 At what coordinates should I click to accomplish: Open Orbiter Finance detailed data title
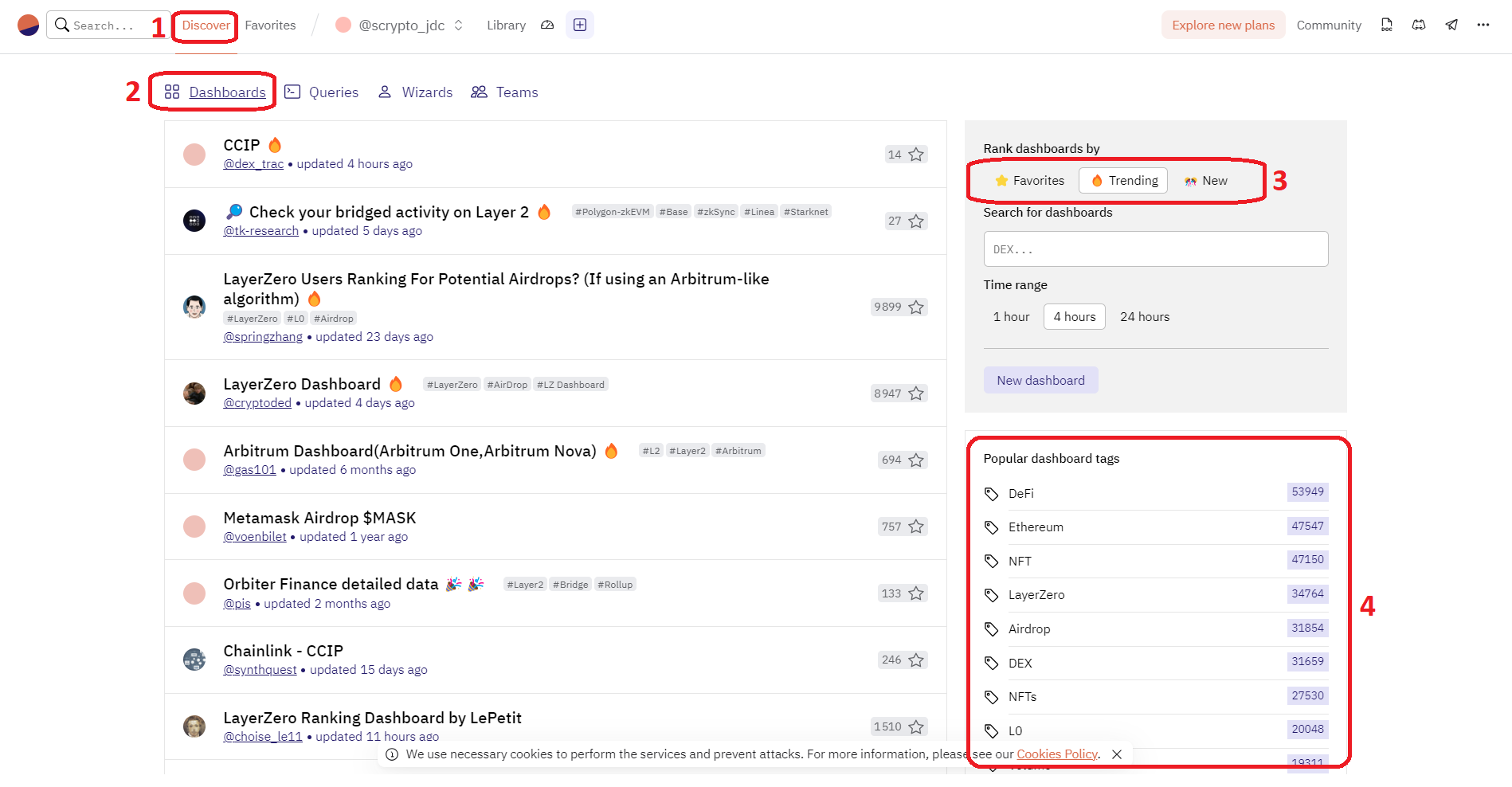pyautogui.click(x=331, y=584)
